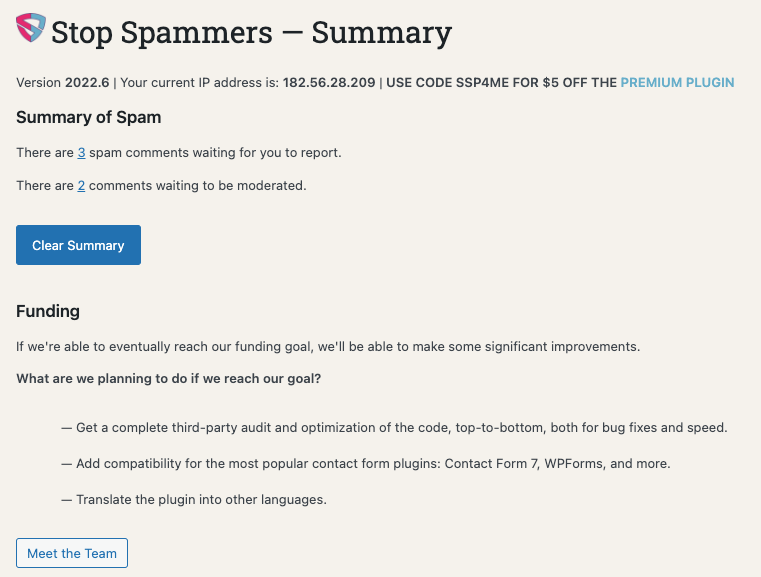Click the bold question about reaching our goal
761x577 pixels.
[x=168, y=379]
